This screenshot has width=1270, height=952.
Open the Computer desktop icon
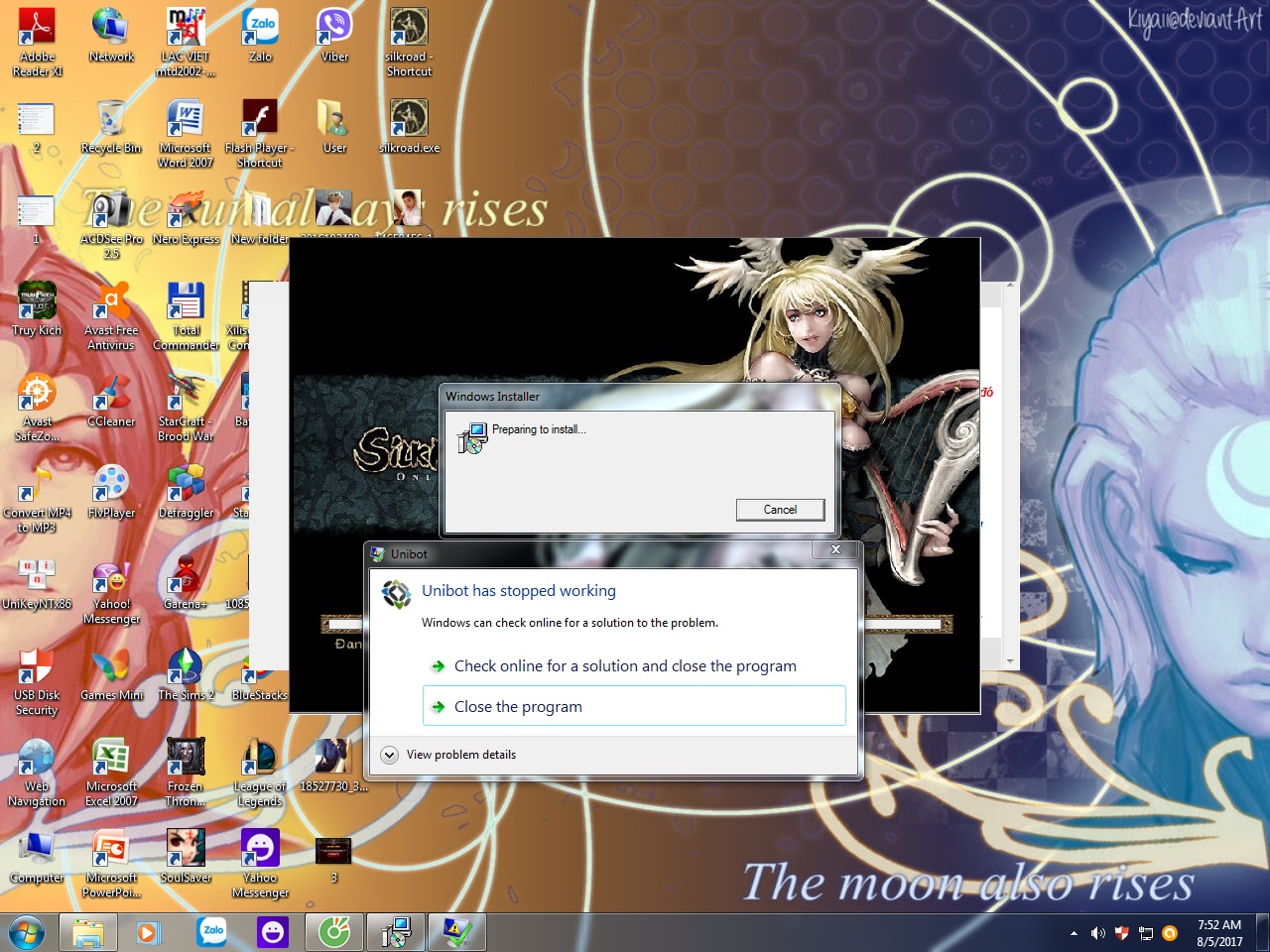click(x=37, y=856)
